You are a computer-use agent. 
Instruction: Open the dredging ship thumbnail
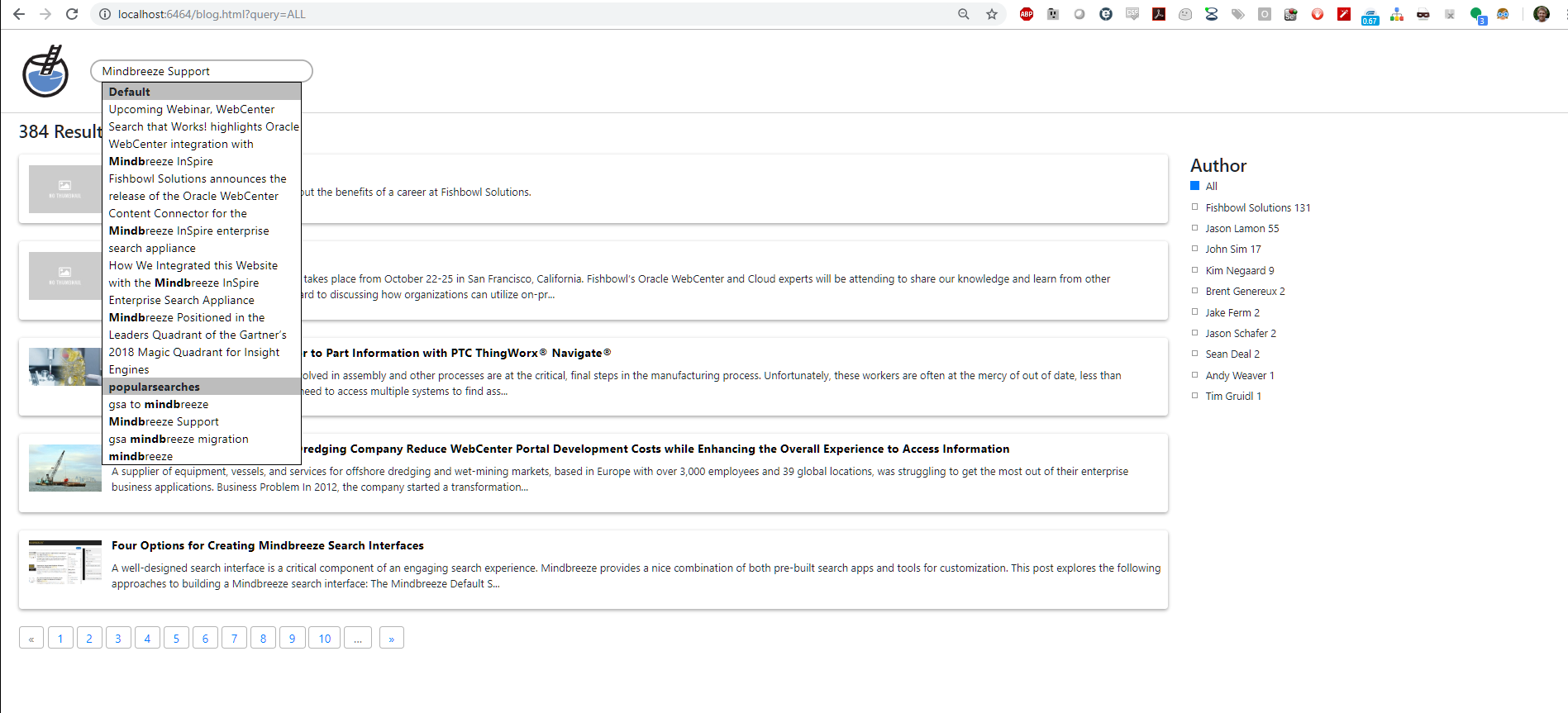(x=65, y=468)
